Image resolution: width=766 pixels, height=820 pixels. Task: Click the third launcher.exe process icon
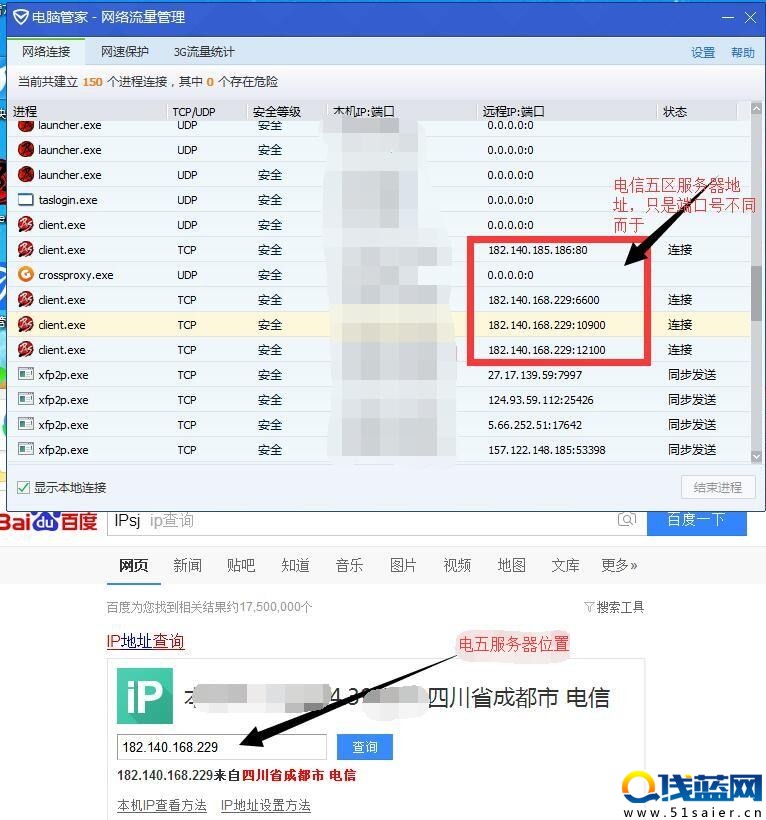pyautogui.click(x=26, y=175)
